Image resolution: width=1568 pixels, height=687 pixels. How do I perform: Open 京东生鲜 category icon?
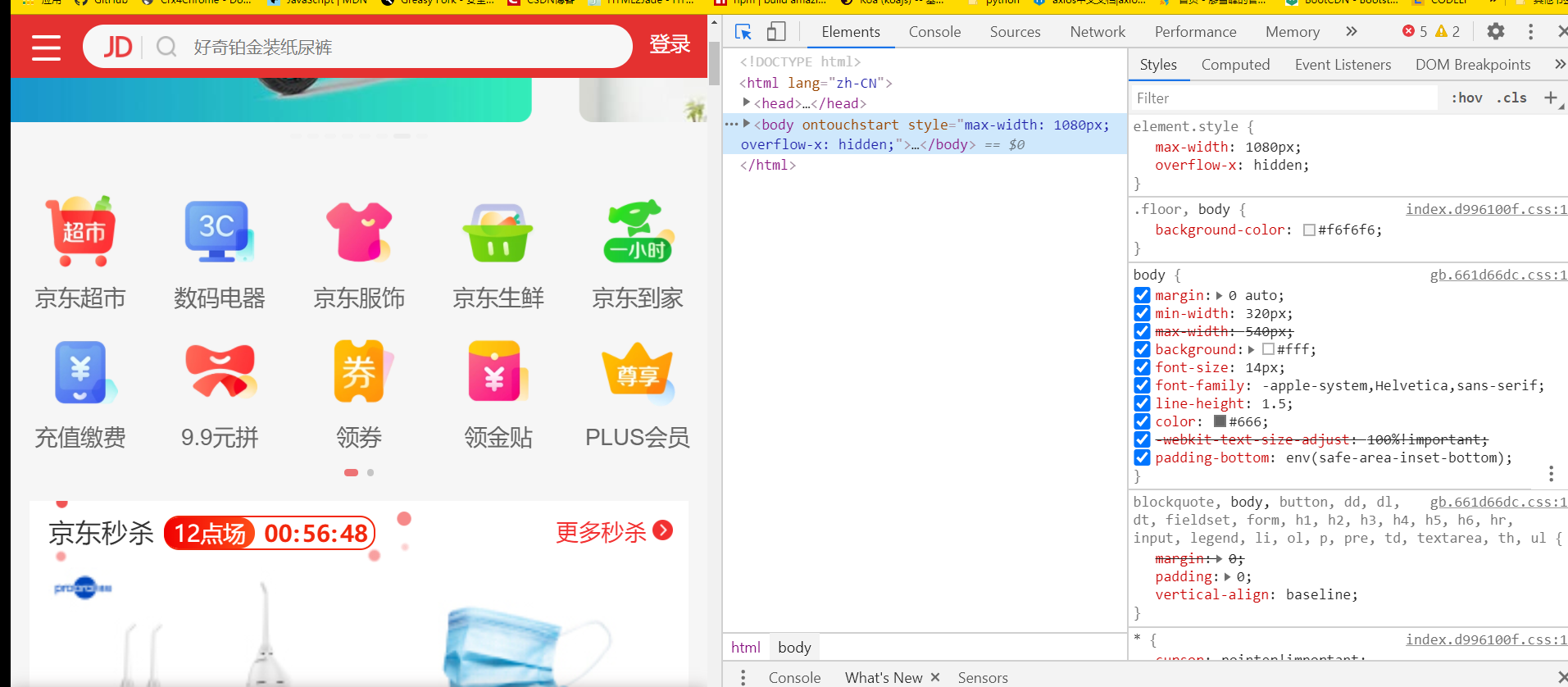click(x=498, y=233)
